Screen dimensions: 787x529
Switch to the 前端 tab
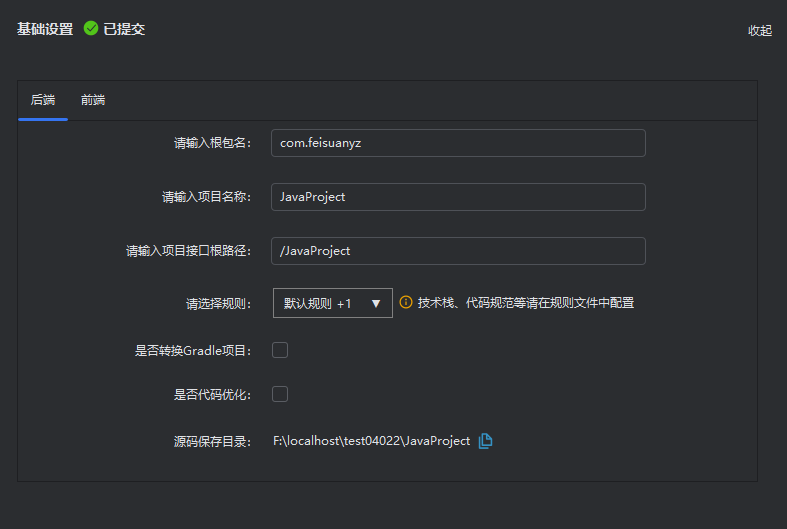[93, 100]
